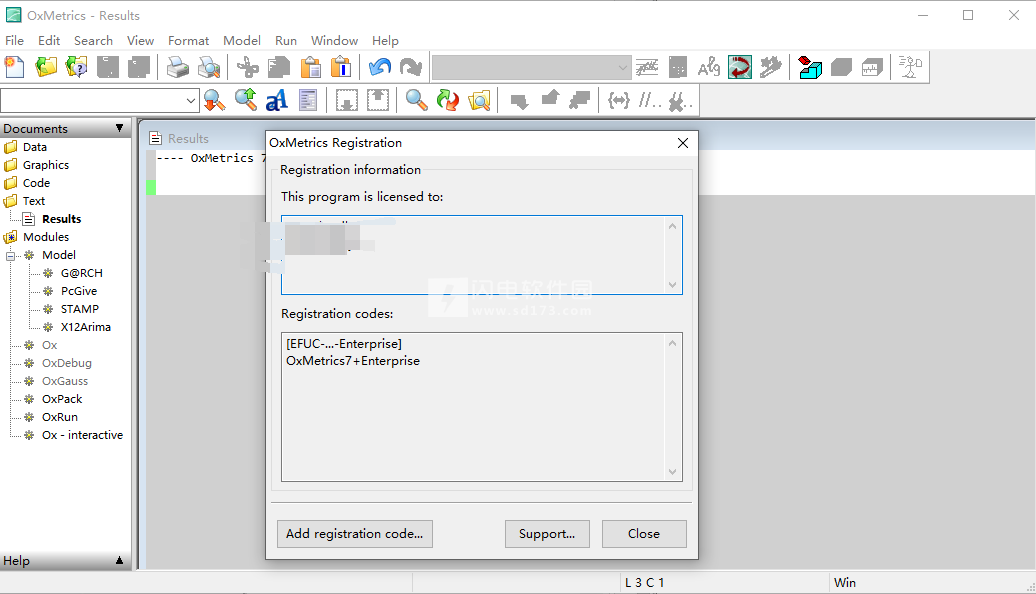Select the Modules node in Documents

pos(46,237)
